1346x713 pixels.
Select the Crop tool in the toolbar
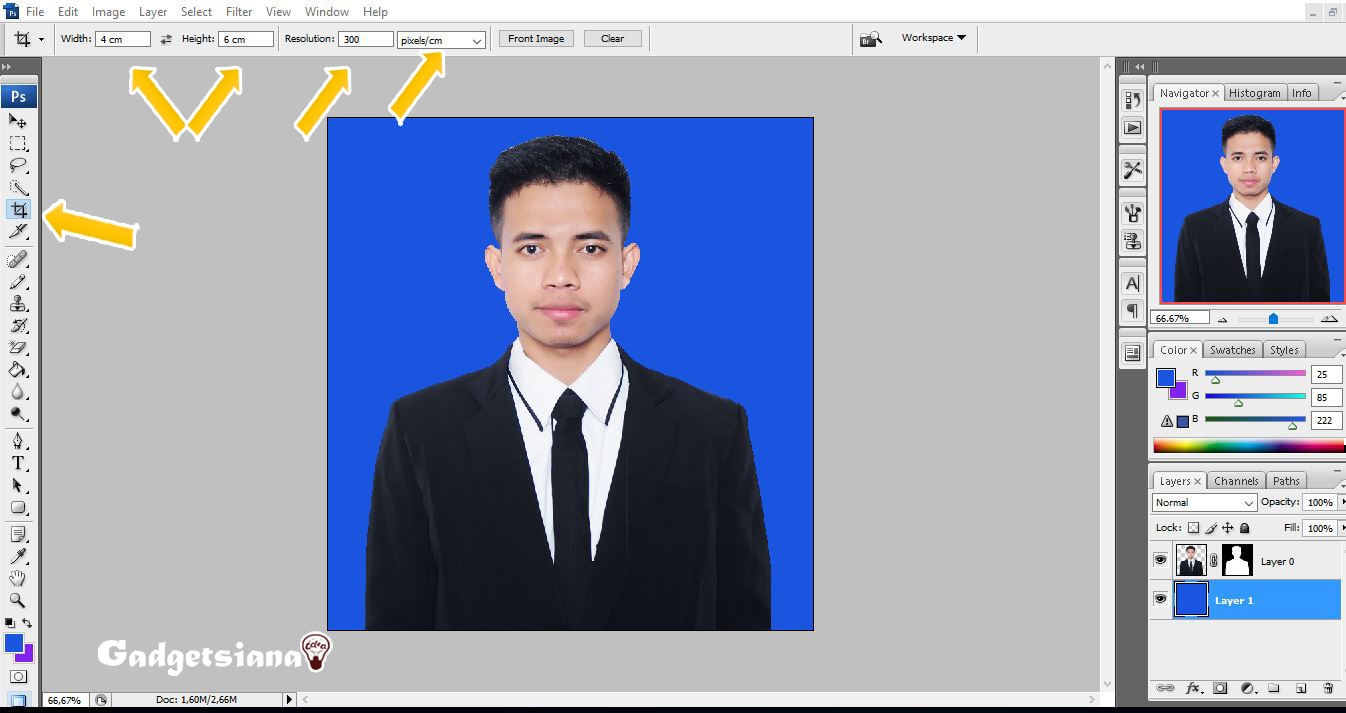pos(19,209)
